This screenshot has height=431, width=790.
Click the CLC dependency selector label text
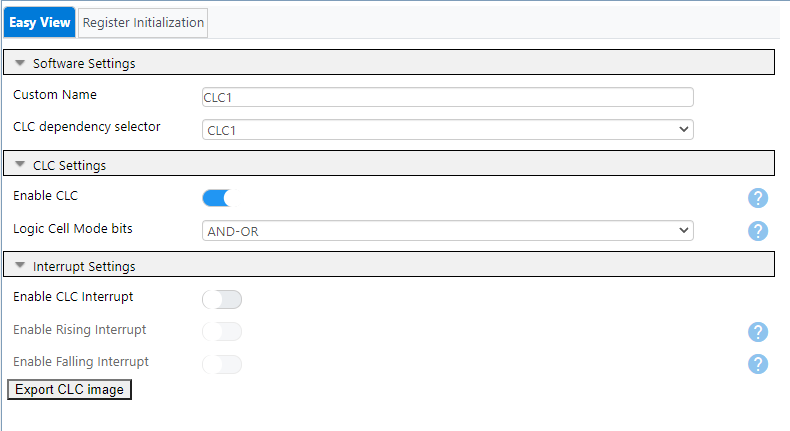(x=87, y=127)
